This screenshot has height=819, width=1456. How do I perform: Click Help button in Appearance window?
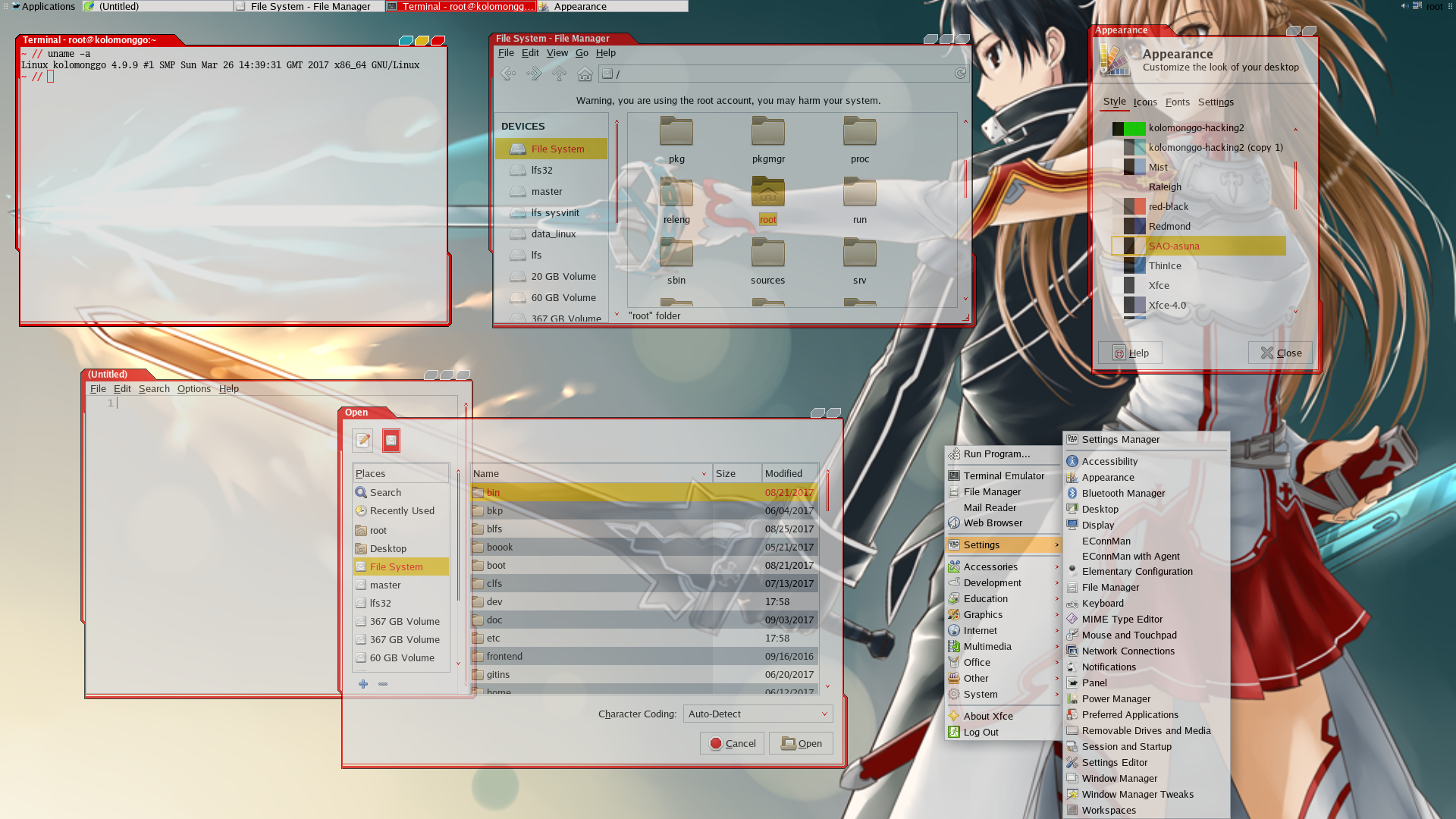pyautogui.click(x=1130, y=353)
